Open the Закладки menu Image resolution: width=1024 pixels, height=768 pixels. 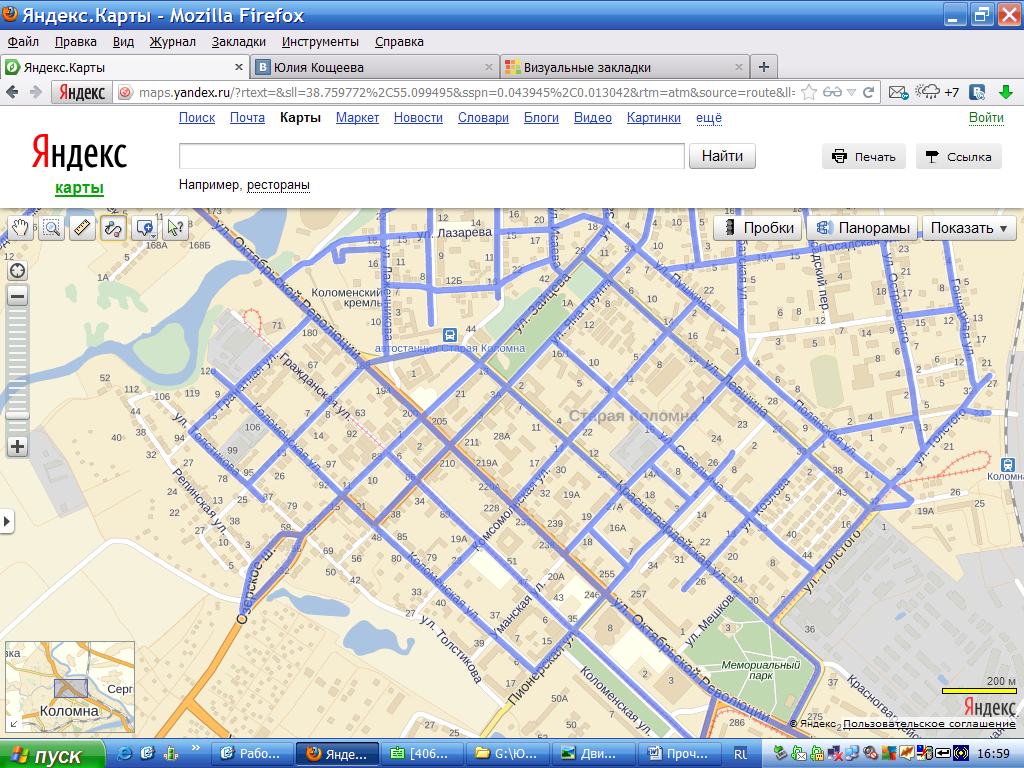[238, 42]
